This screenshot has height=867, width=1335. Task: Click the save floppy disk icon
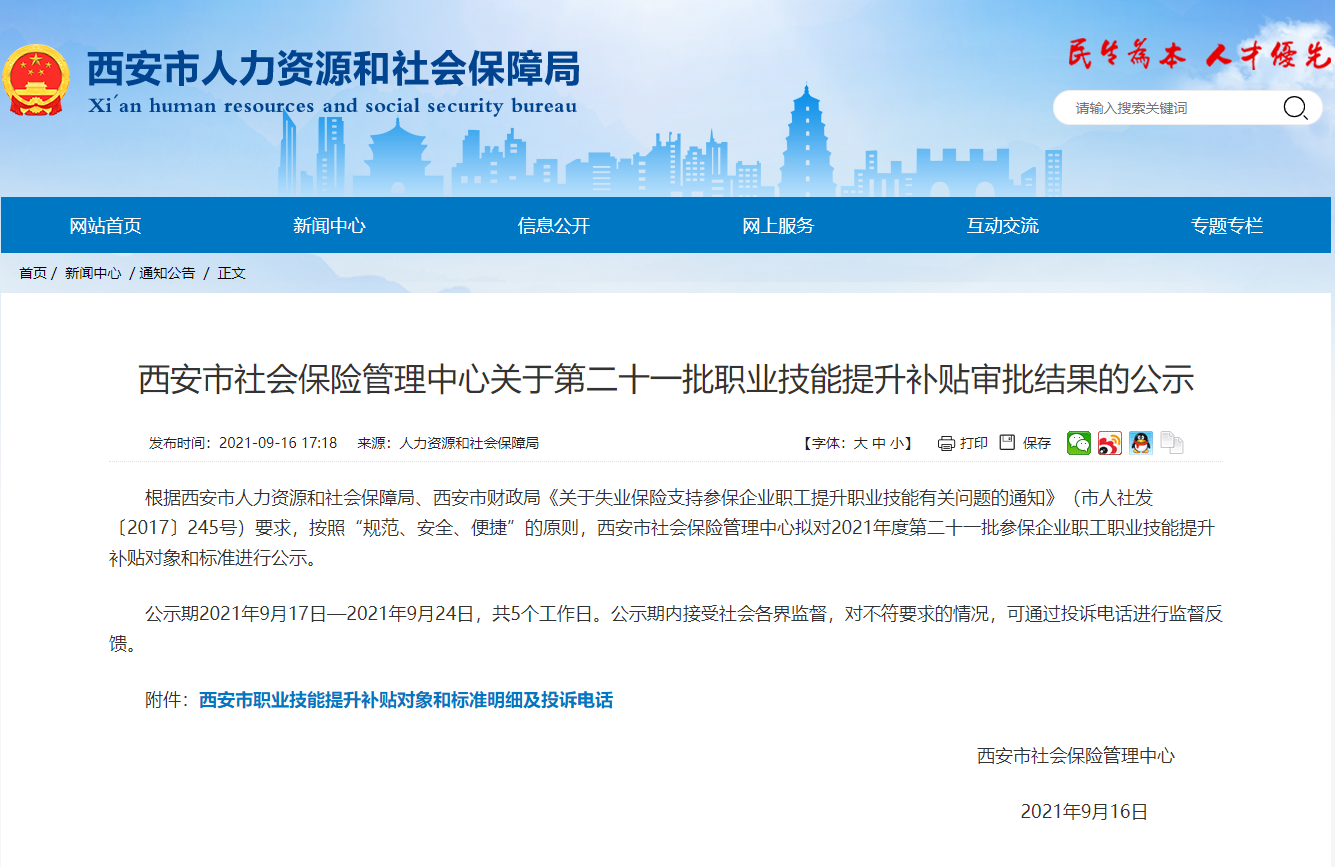[1006, 443]
